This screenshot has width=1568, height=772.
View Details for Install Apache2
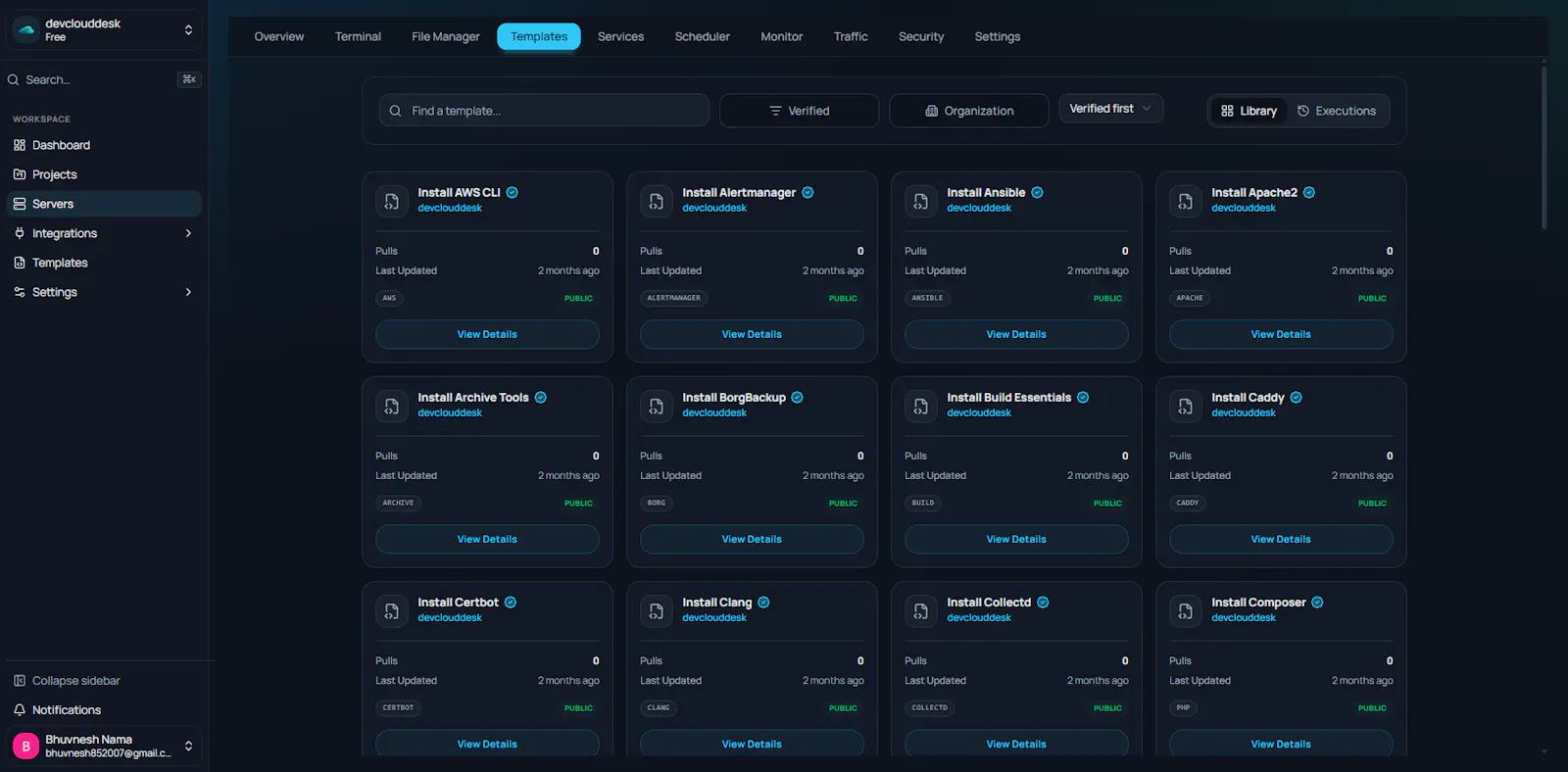coord(1281,334)
